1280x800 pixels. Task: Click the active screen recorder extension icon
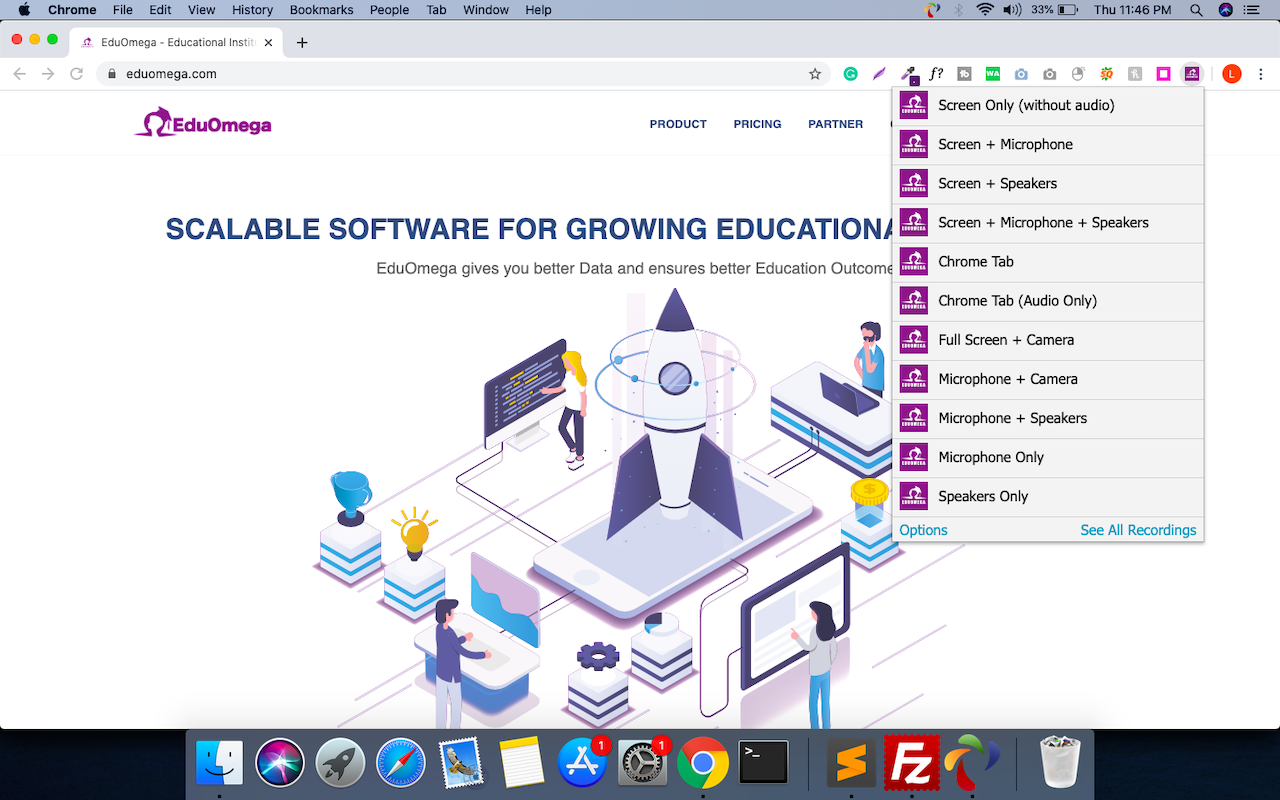point(1191,73)
